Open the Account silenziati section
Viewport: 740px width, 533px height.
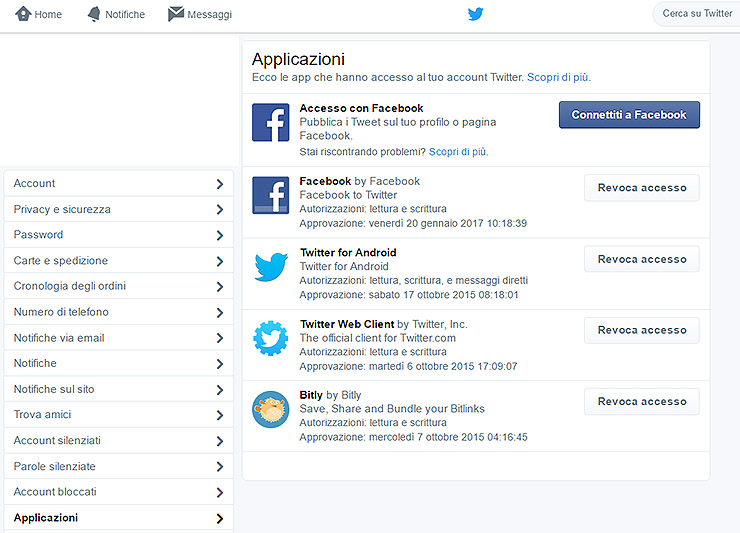57,441
